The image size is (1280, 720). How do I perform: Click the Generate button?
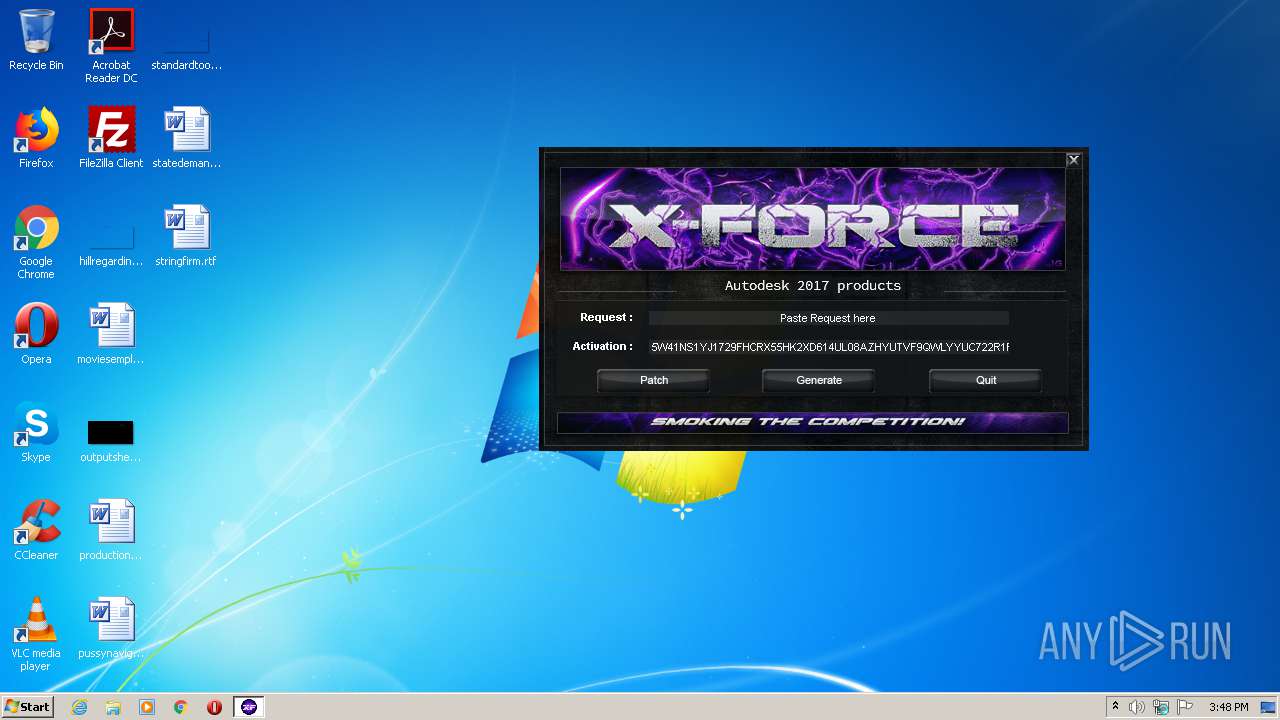point(819,380)
